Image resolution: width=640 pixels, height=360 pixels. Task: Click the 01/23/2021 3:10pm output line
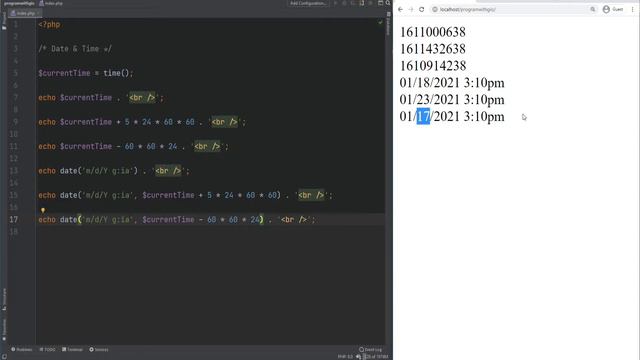(x=452, y=100)
